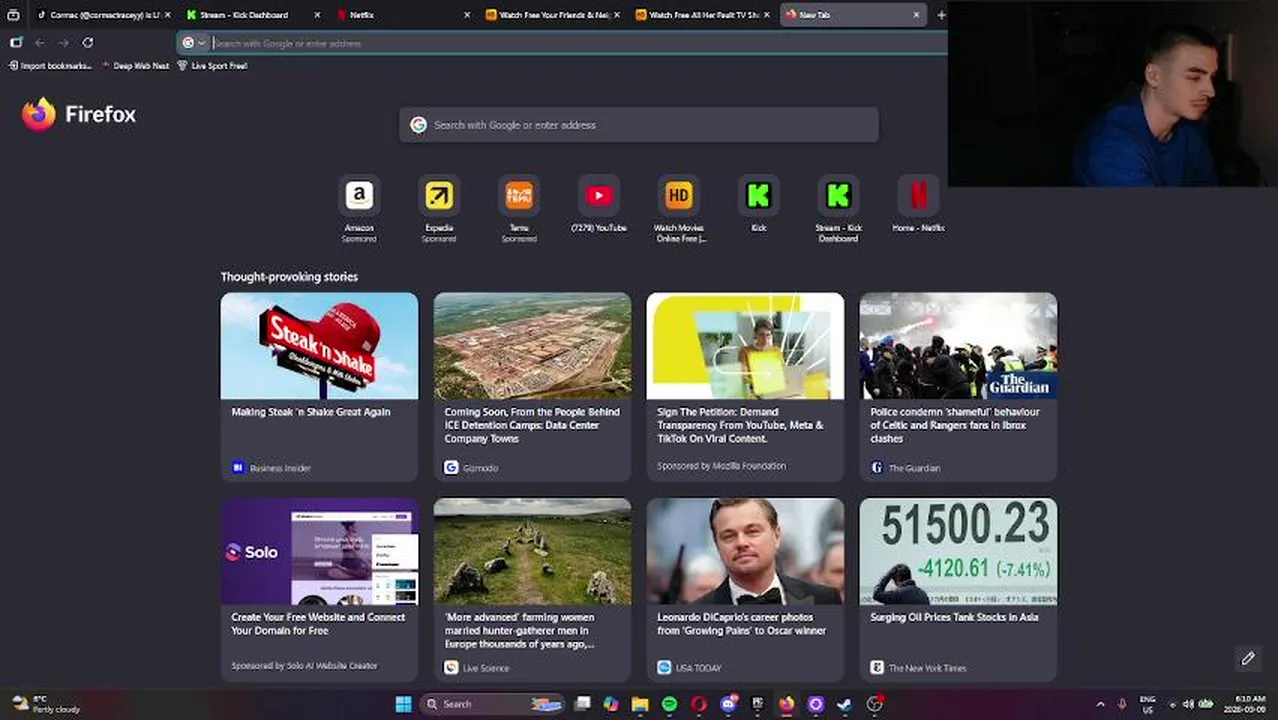Open the tab overview icon in the title bar
Screen dimensions: 1278x720
tap(13, 15)
